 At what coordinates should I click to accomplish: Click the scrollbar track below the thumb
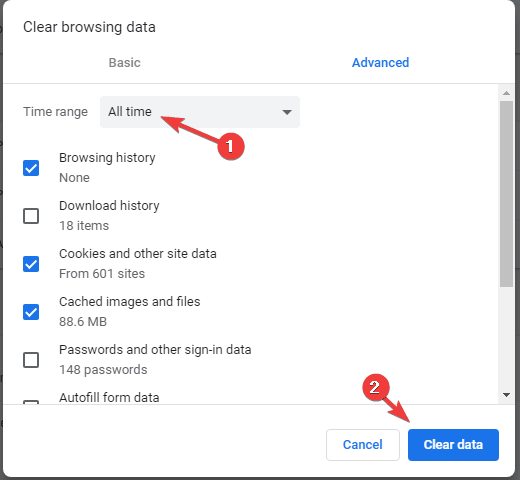(506, 338)
